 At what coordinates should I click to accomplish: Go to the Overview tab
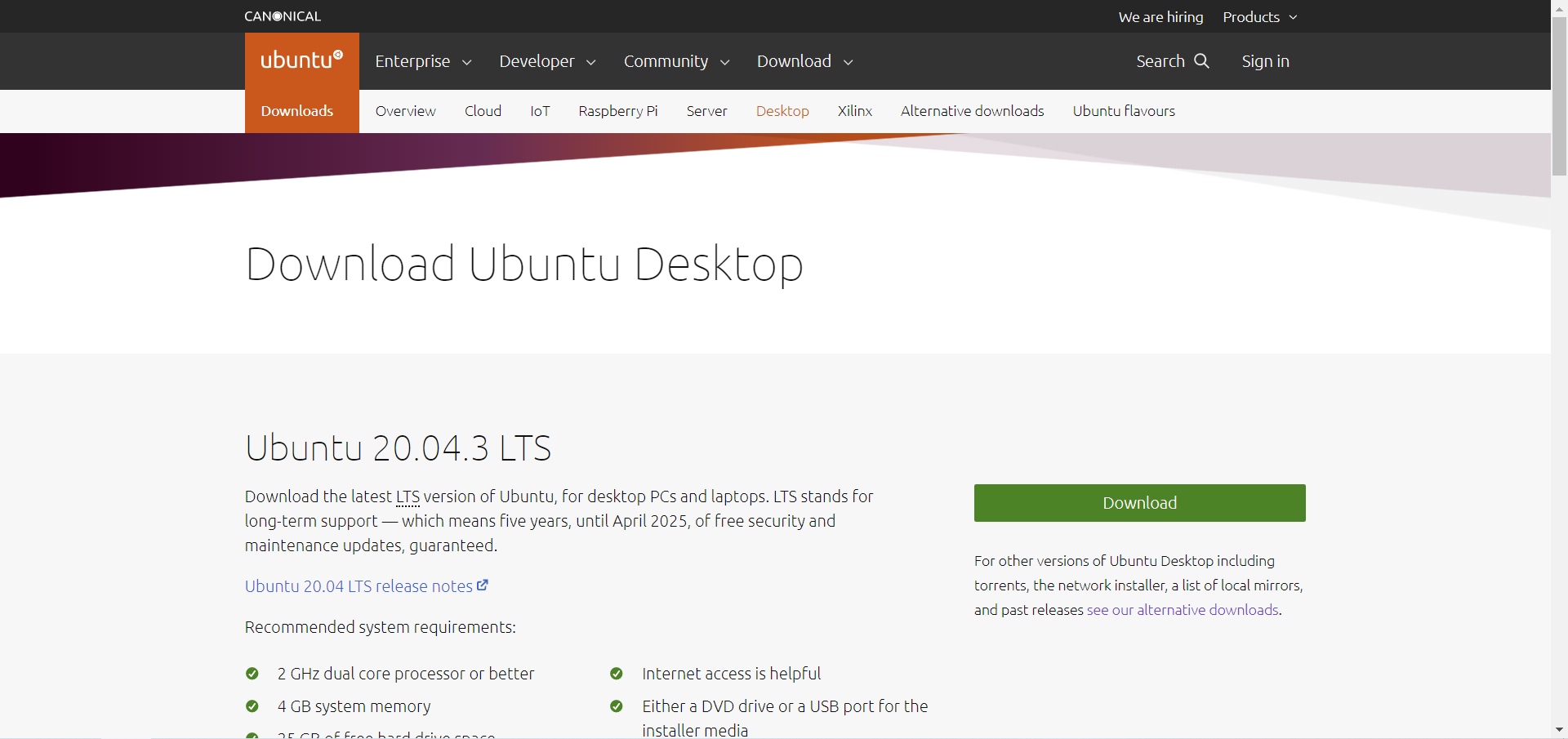tap(406, 111)
